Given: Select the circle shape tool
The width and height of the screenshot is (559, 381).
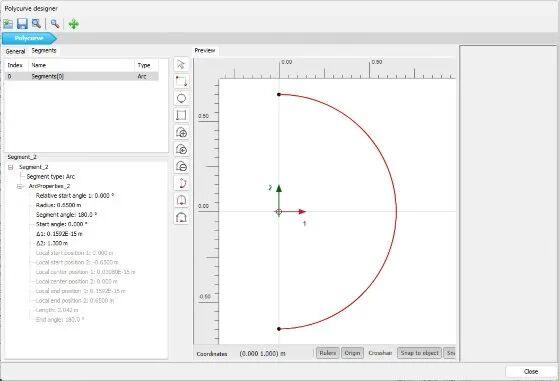Looking at the screenshot, I should click(181, 98).
